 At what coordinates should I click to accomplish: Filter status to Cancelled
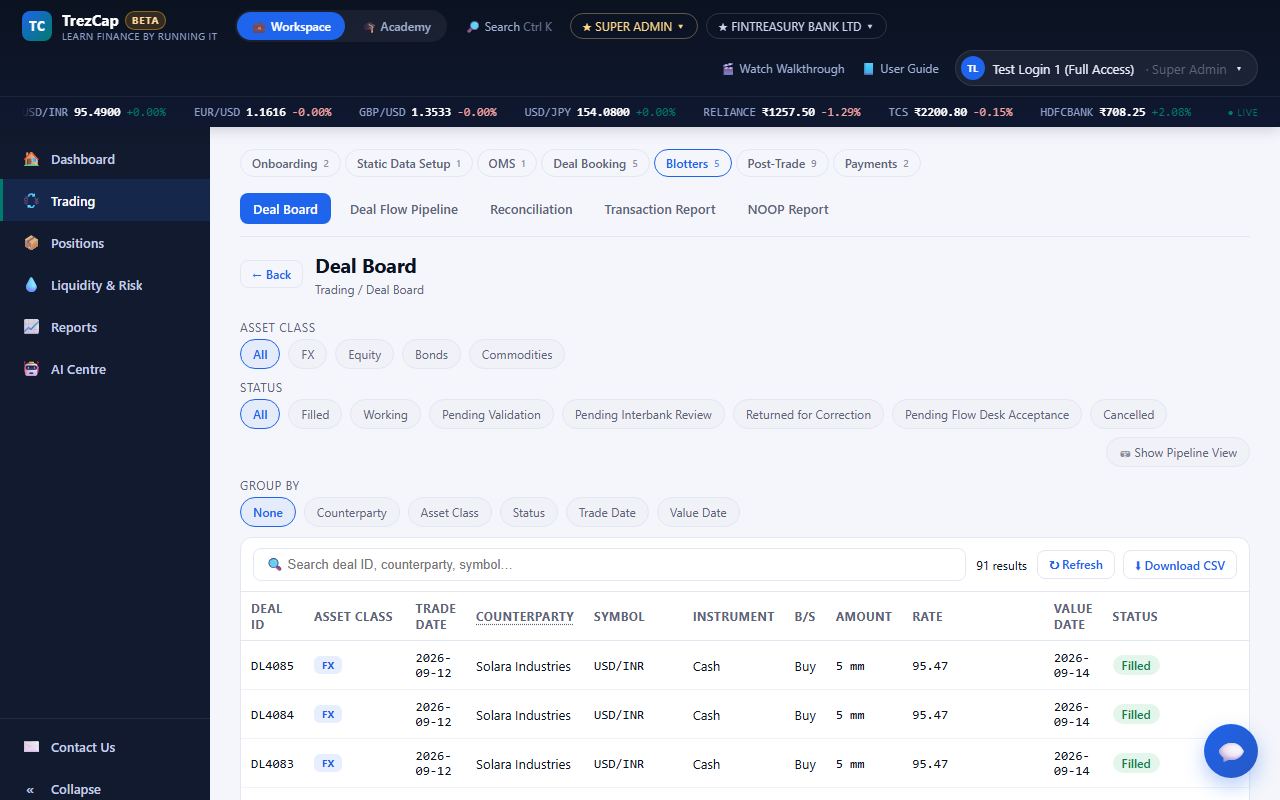pos(1128,415)
